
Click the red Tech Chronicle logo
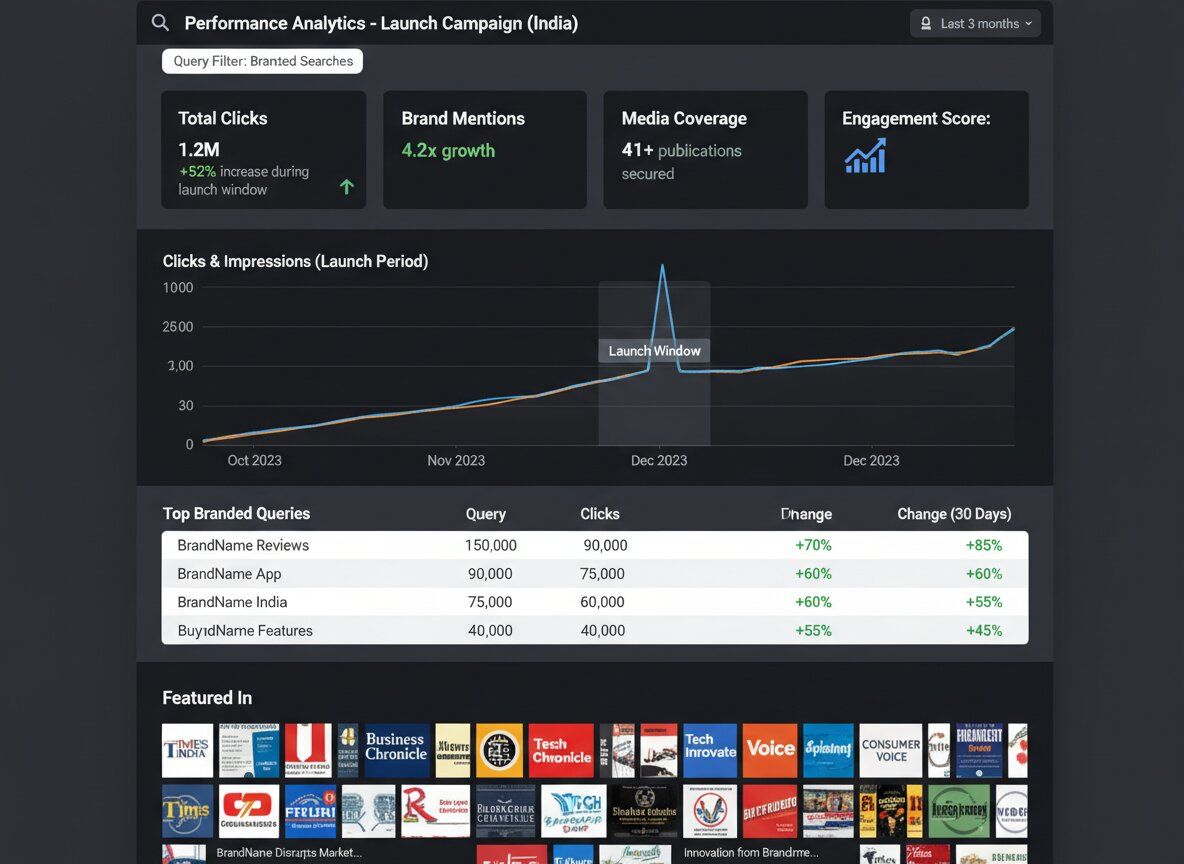point(561,751)
